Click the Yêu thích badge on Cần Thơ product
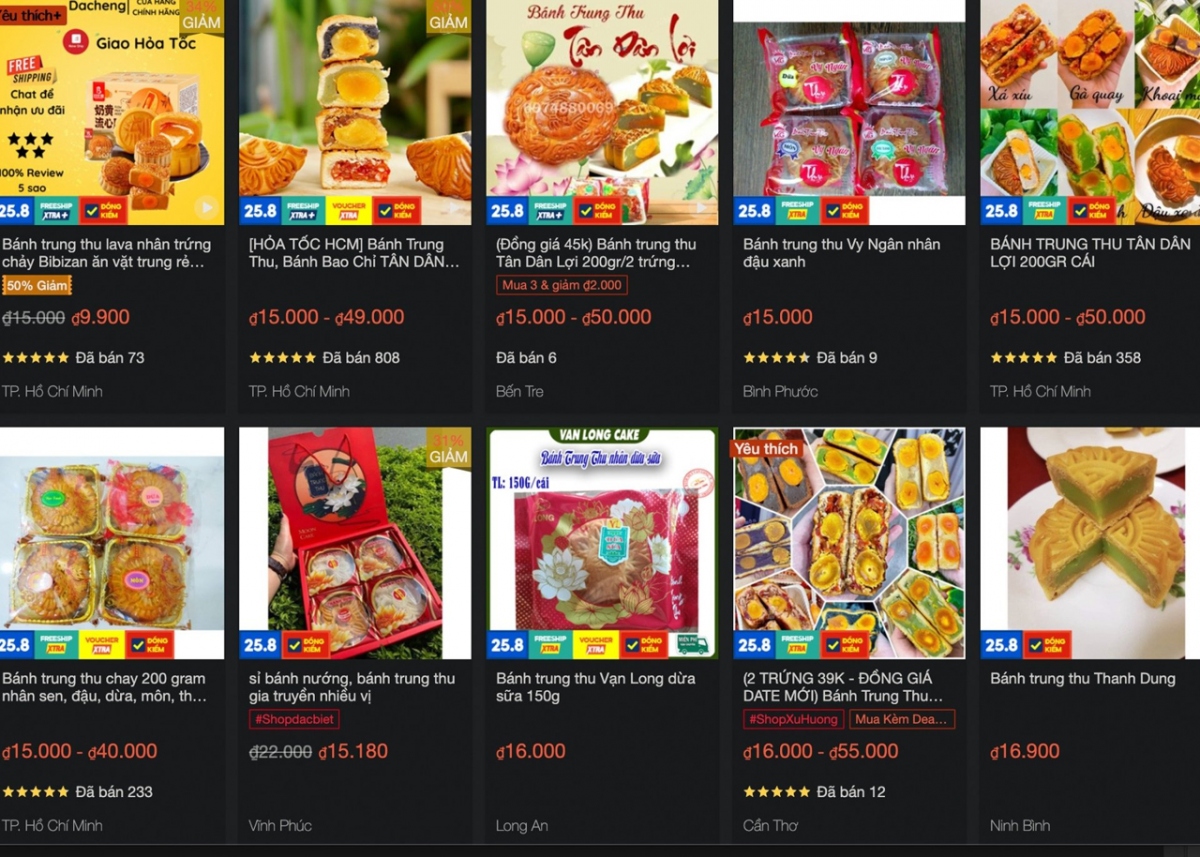The width and height of the screenshot is (1200, 857). [x=765, y=449]
